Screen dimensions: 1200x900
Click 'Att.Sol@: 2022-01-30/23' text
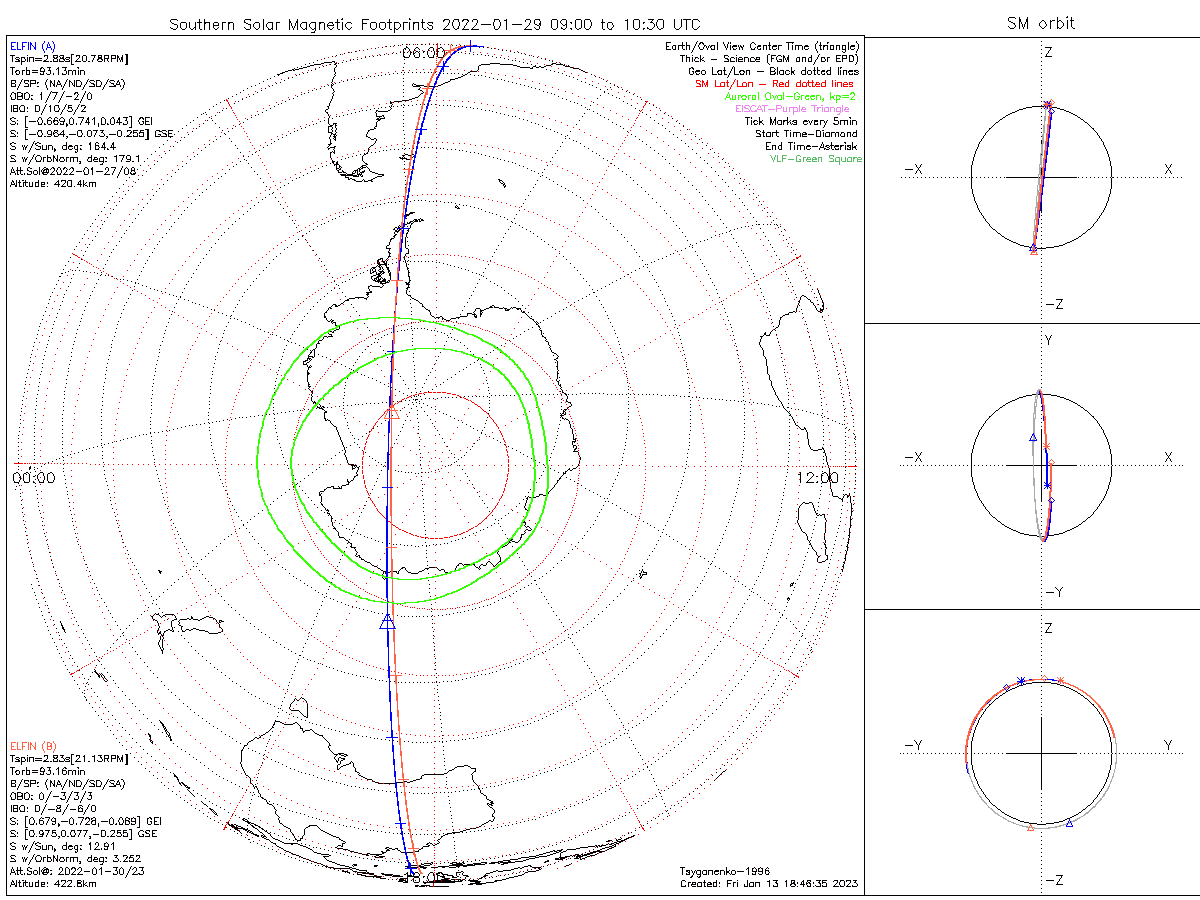pyautogui.click(x=75, y=871)
